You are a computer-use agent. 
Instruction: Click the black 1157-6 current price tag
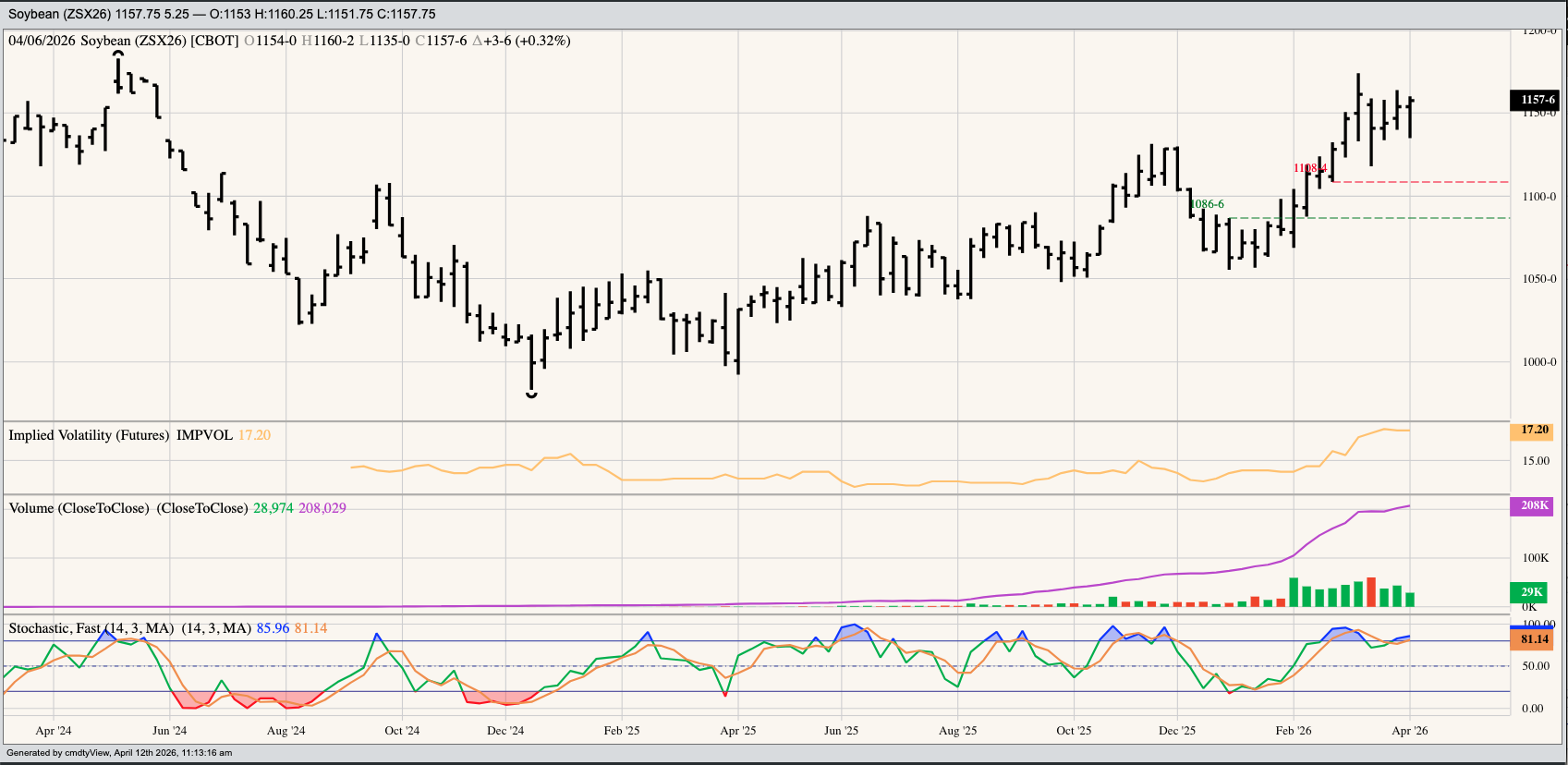pyautogui.click(x=1538, y=100)
